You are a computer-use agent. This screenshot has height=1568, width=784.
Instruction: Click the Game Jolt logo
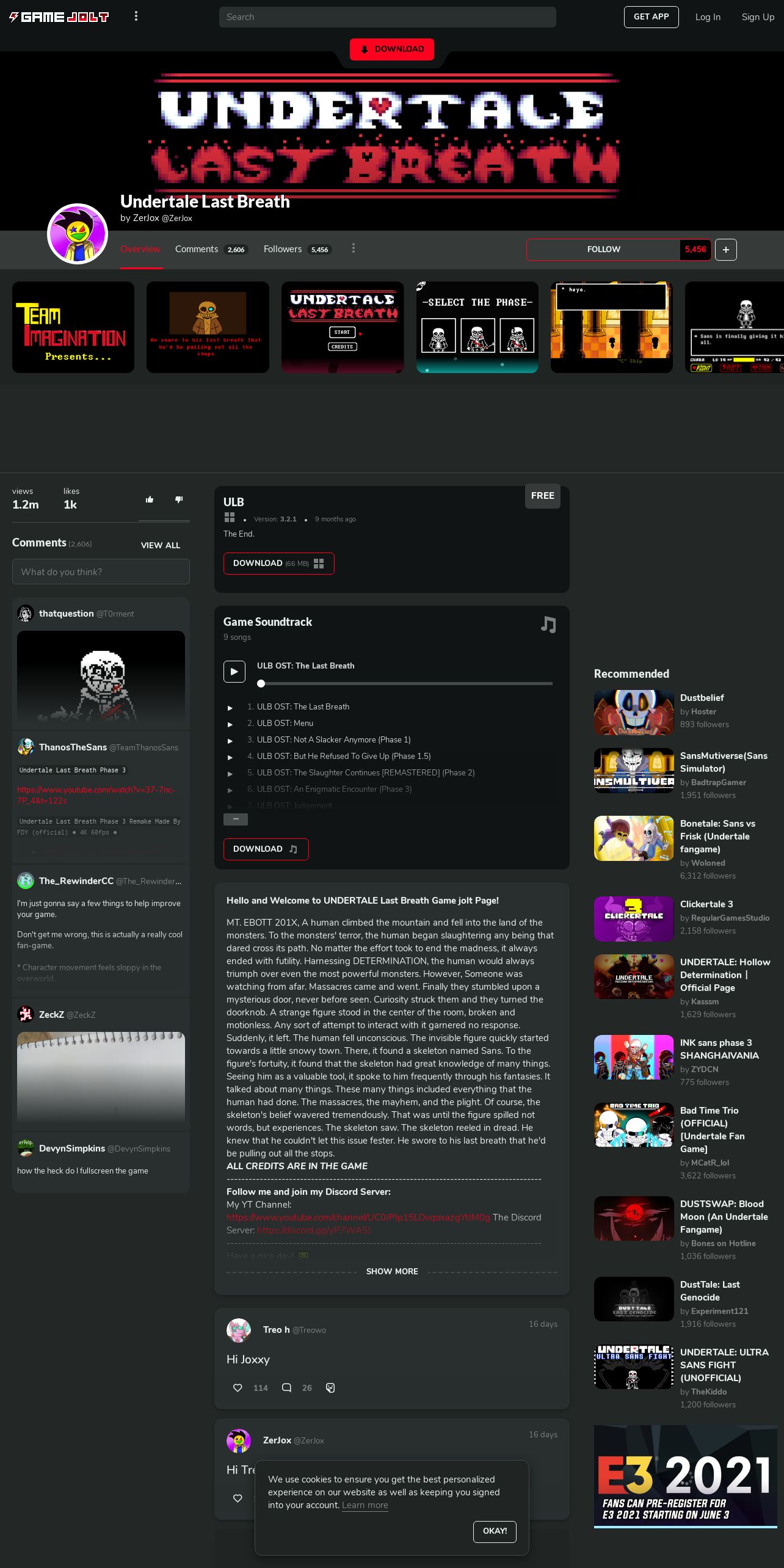tap(59, 17)
